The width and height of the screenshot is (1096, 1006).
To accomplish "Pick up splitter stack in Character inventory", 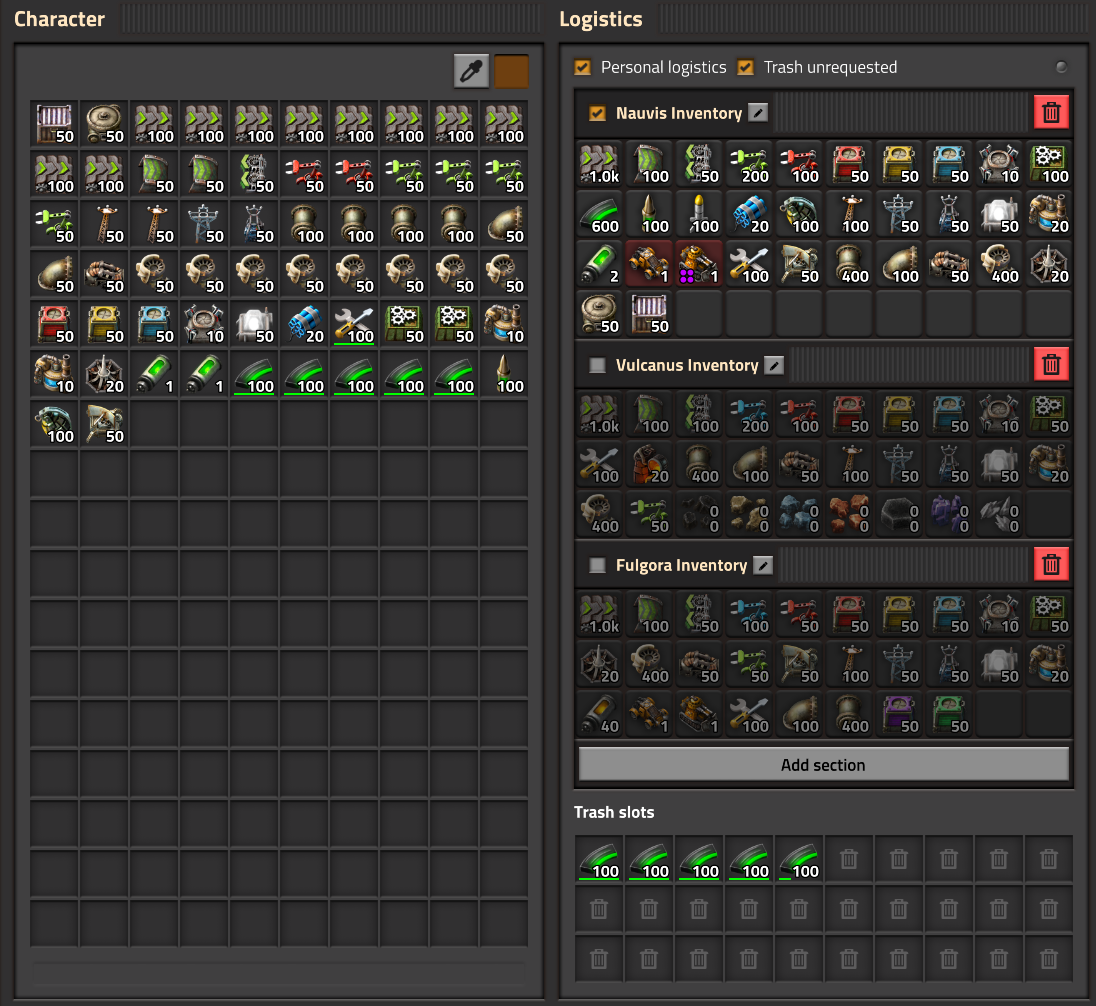I will [x=254, y=175].
